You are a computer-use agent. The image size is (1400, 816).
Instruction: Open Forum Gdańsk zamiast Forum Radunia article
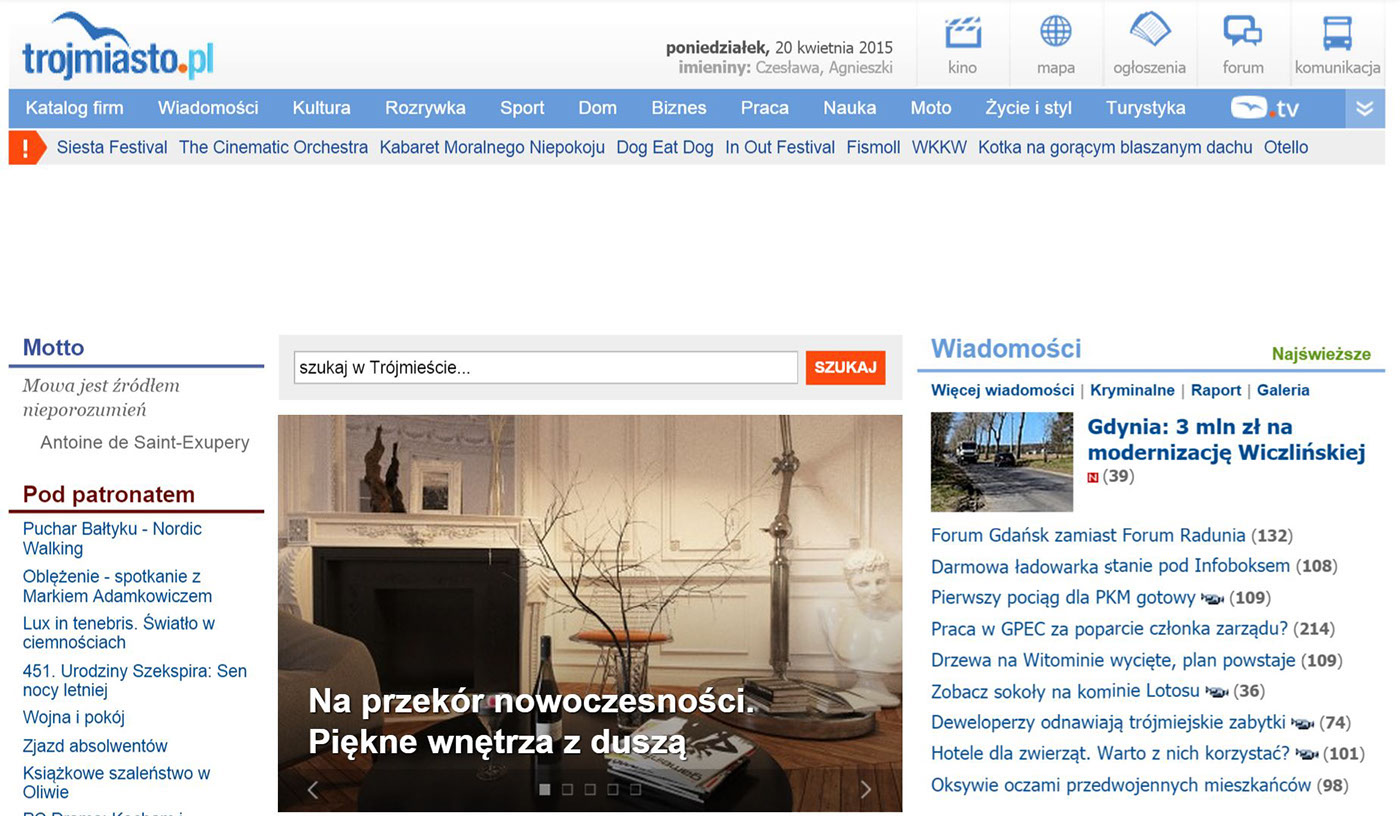(x=1088, y=535)
